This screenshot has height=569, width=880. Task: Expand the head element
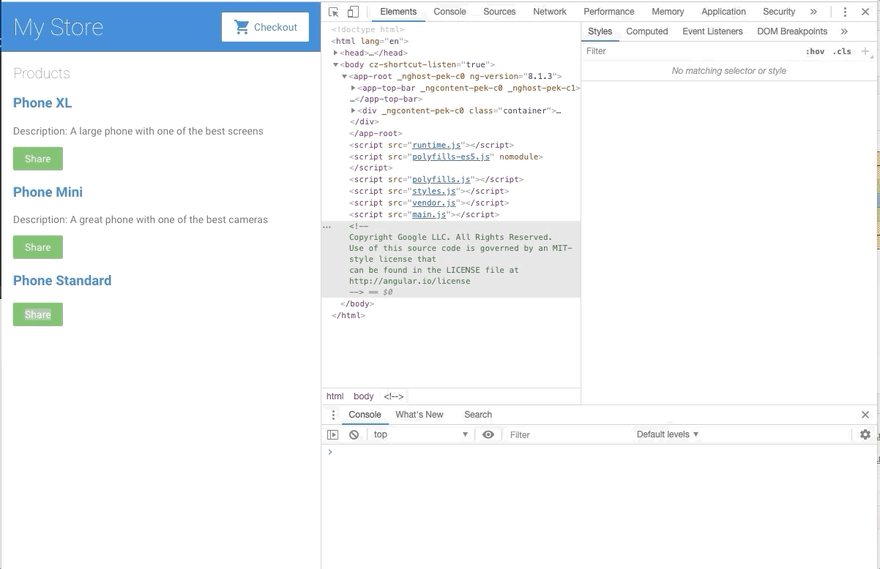[336, 53]
